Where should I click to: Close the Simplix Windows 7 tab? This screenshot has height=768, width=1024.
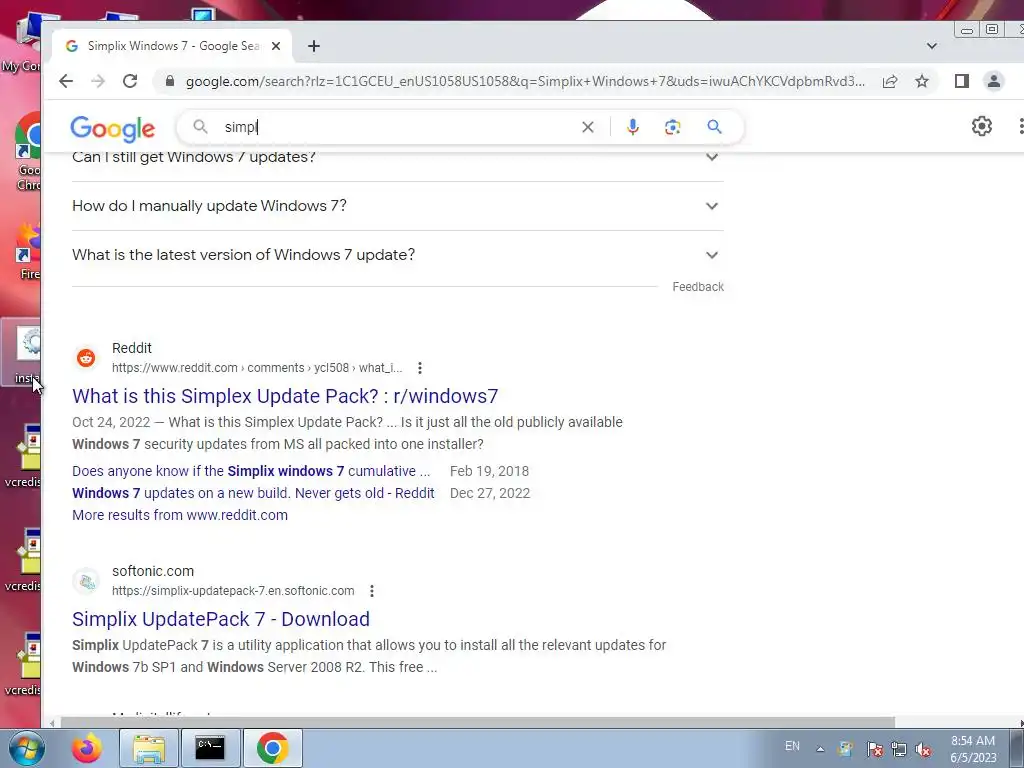click(276, 46)
